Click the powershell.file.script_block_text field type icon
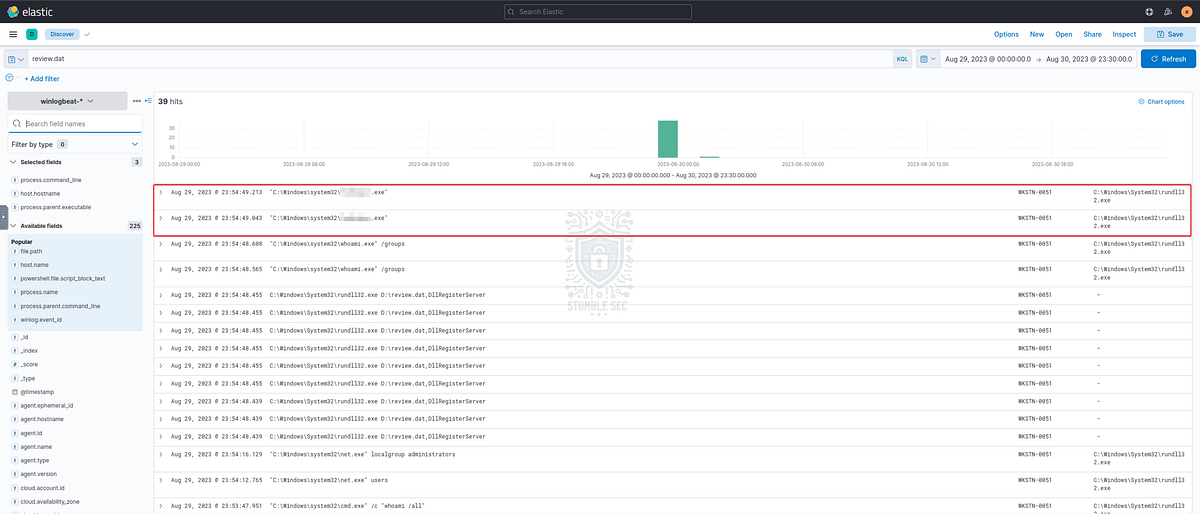 click(14, 278)
